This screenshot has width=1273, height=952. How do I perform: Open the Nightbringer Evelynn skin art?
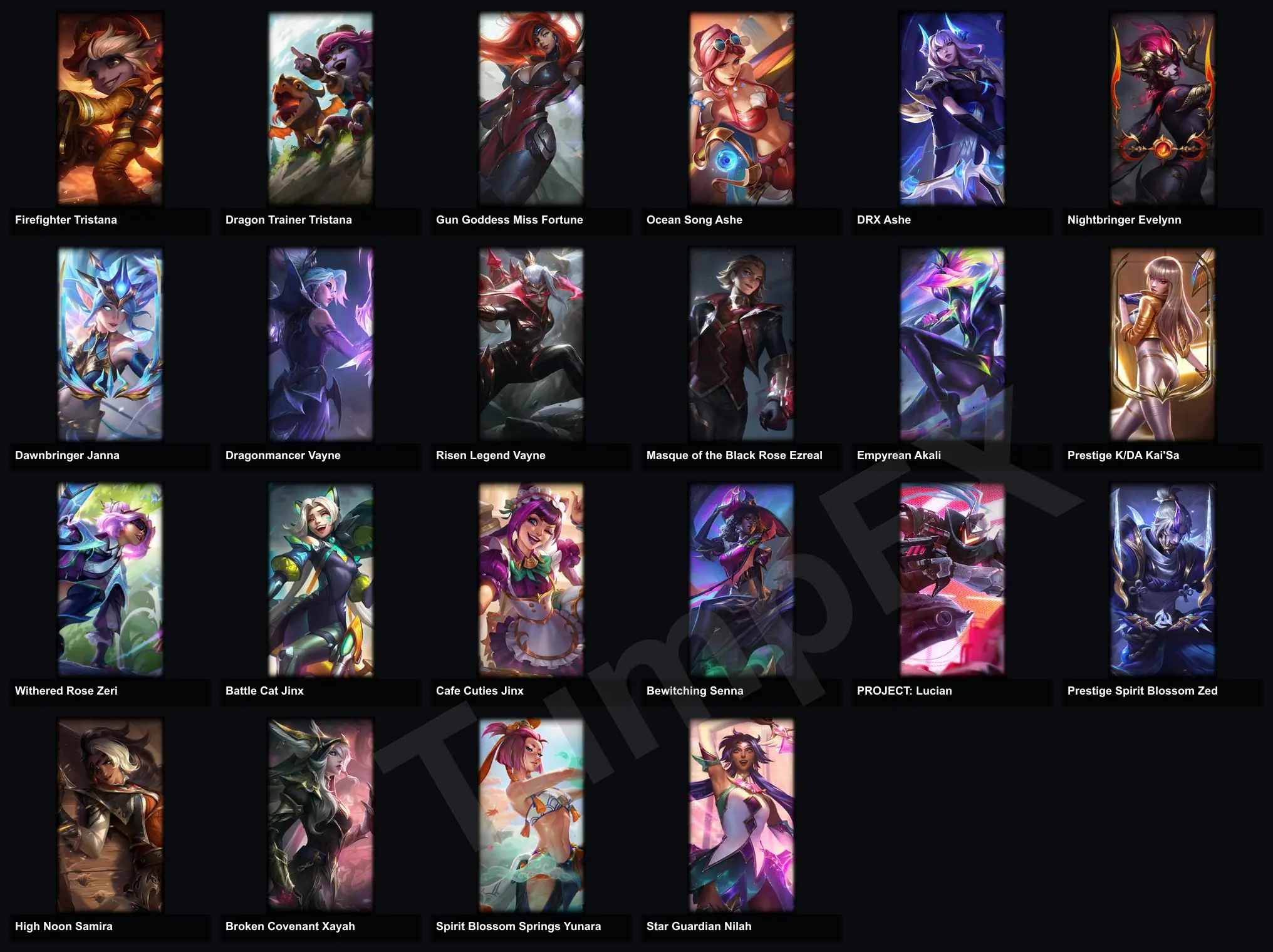coord(1163,108)
